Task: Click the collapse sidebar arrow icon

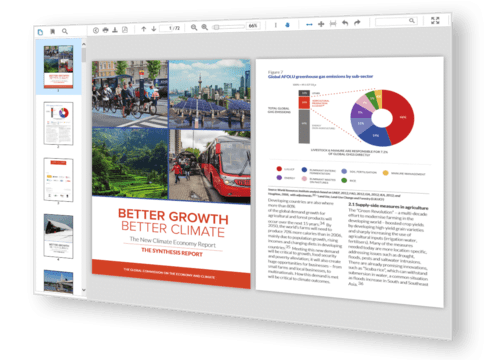Action: (96, 30)
